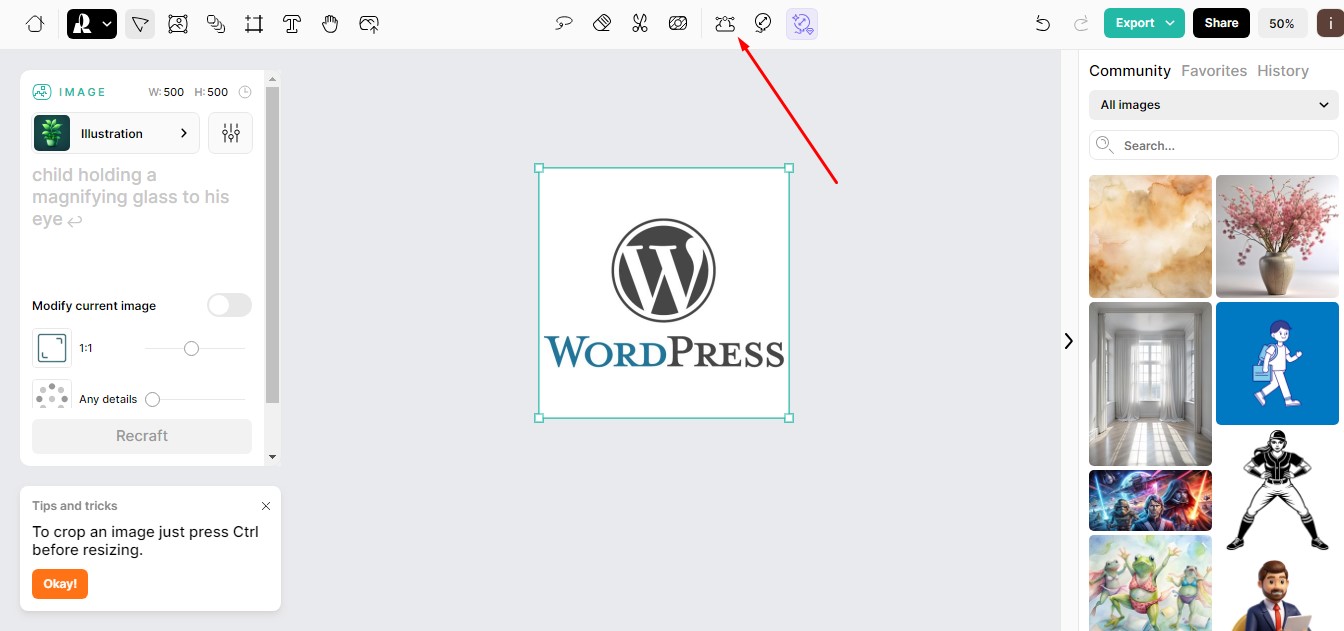Pick the Eraser tool
The image size is (1344, 631).
point(601,21)
